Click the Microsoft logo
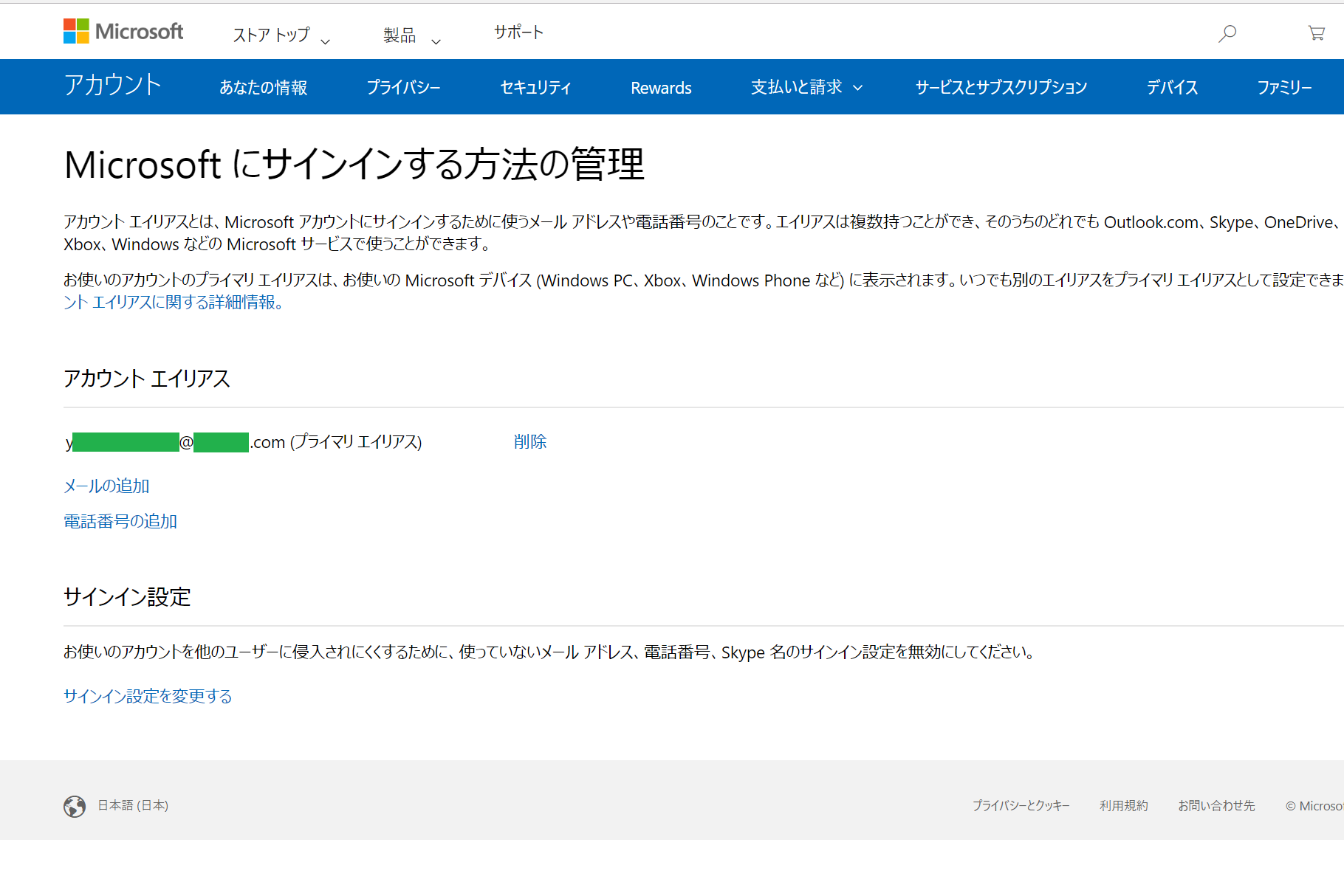 tap(123, 31)
